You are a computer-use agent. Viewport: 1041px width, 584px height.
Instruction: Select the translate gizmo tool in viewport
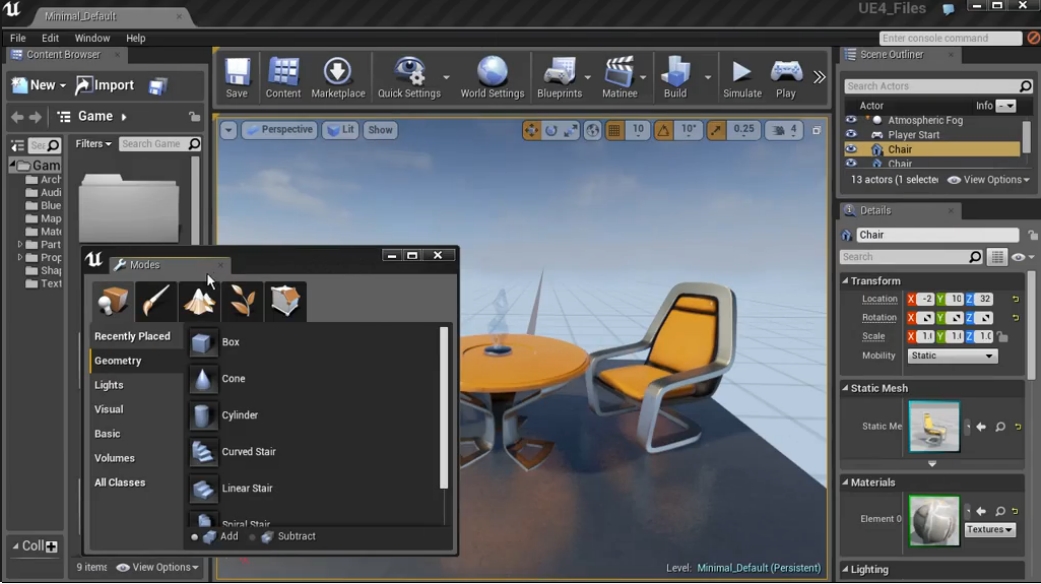click(531, 131)
